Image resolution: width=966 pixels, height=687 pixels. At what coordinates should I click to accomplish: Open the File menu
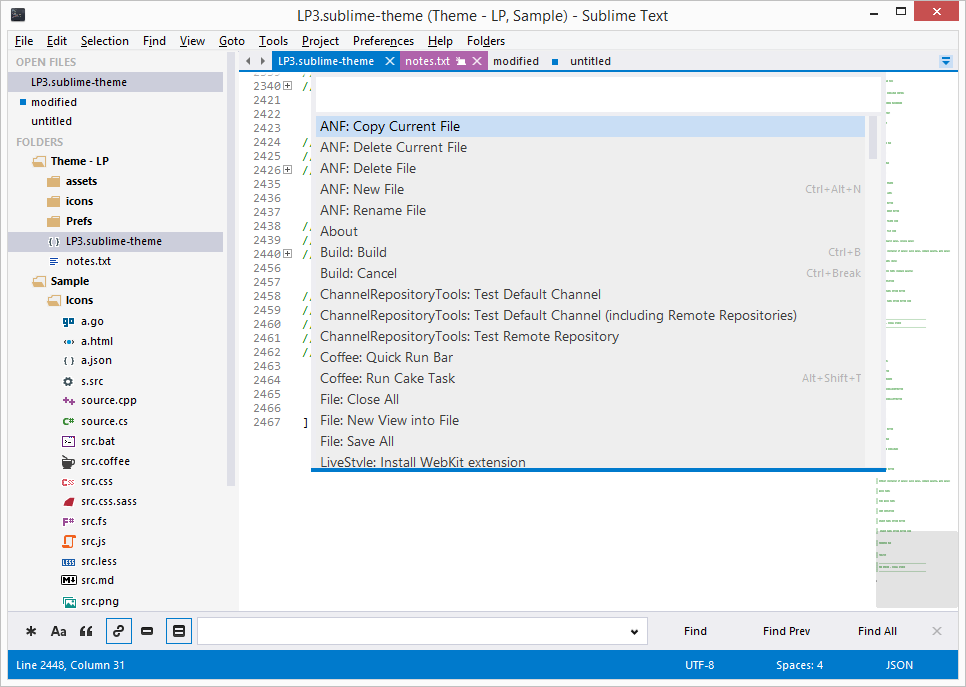(24, 41)
